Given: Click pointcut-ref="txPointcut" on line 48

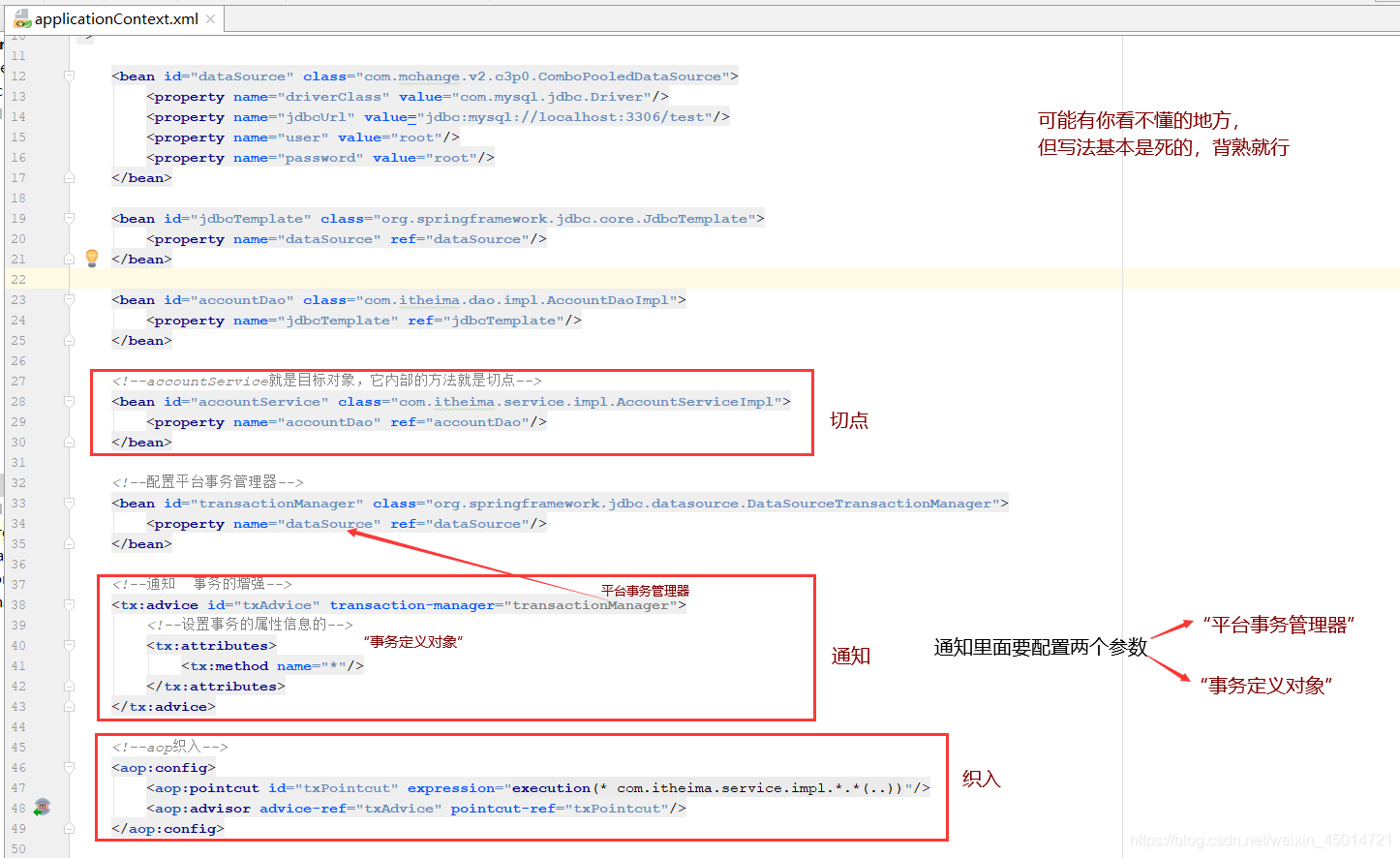Looking at the screenshot, I should click(x=560, y=809).
